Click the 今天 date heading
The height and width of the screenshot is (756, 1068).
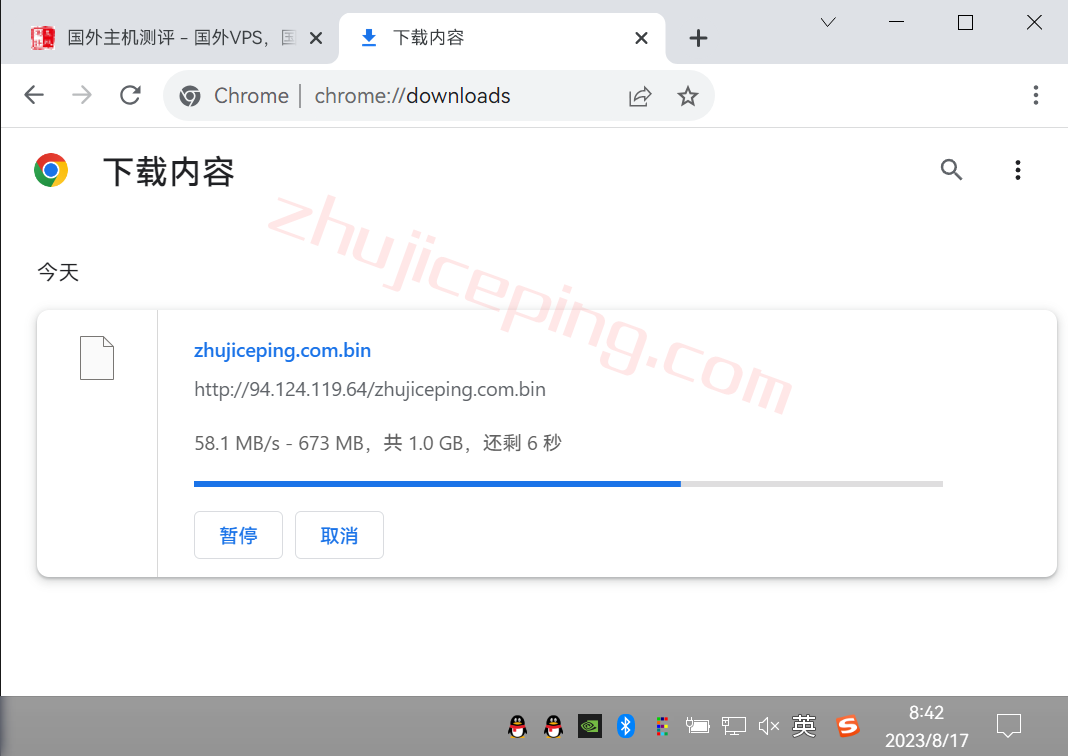point(58,272)
